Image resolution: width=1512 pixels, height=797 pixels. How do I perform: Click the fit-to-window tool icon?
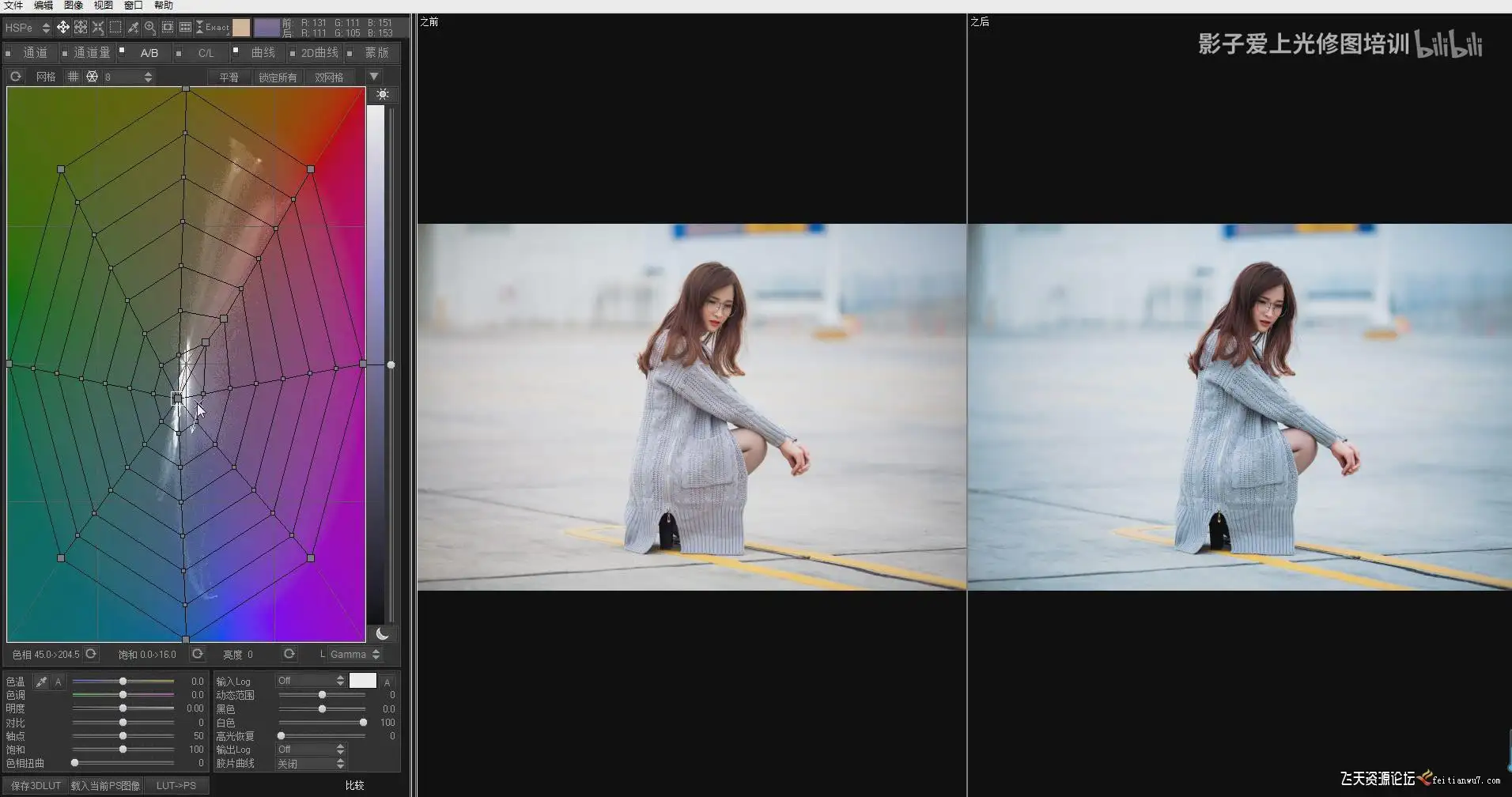pyautogui.click(x=81, y=28)
